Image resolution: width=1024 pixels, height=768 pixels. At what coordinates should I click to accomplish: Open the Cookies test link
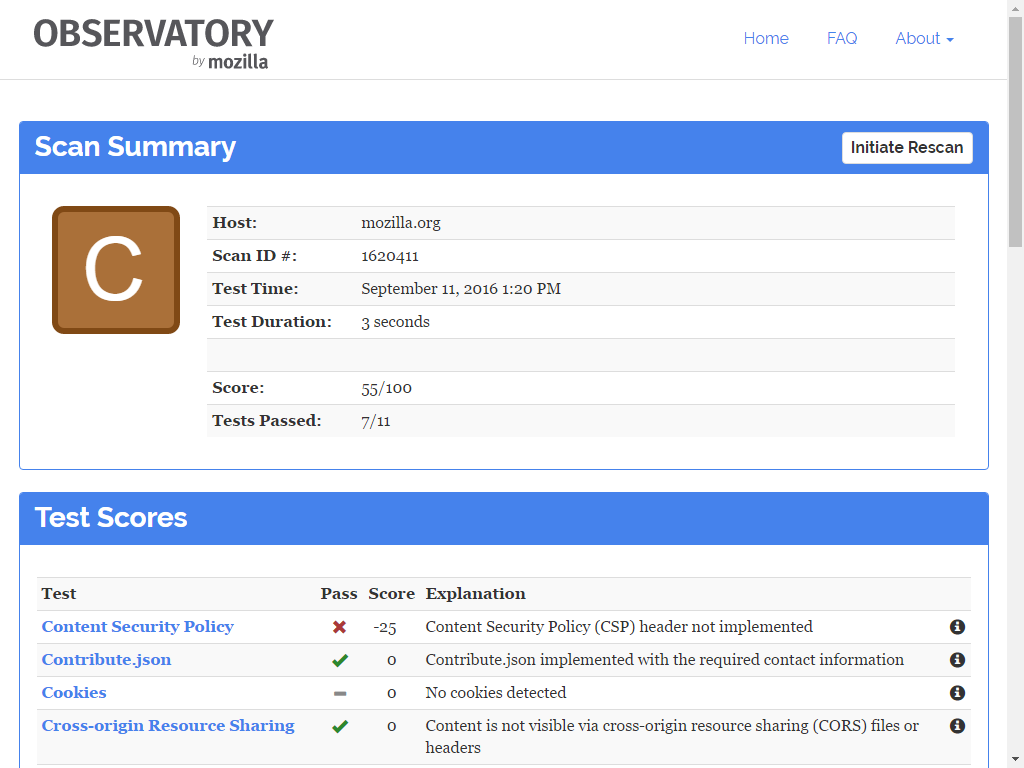74,693
